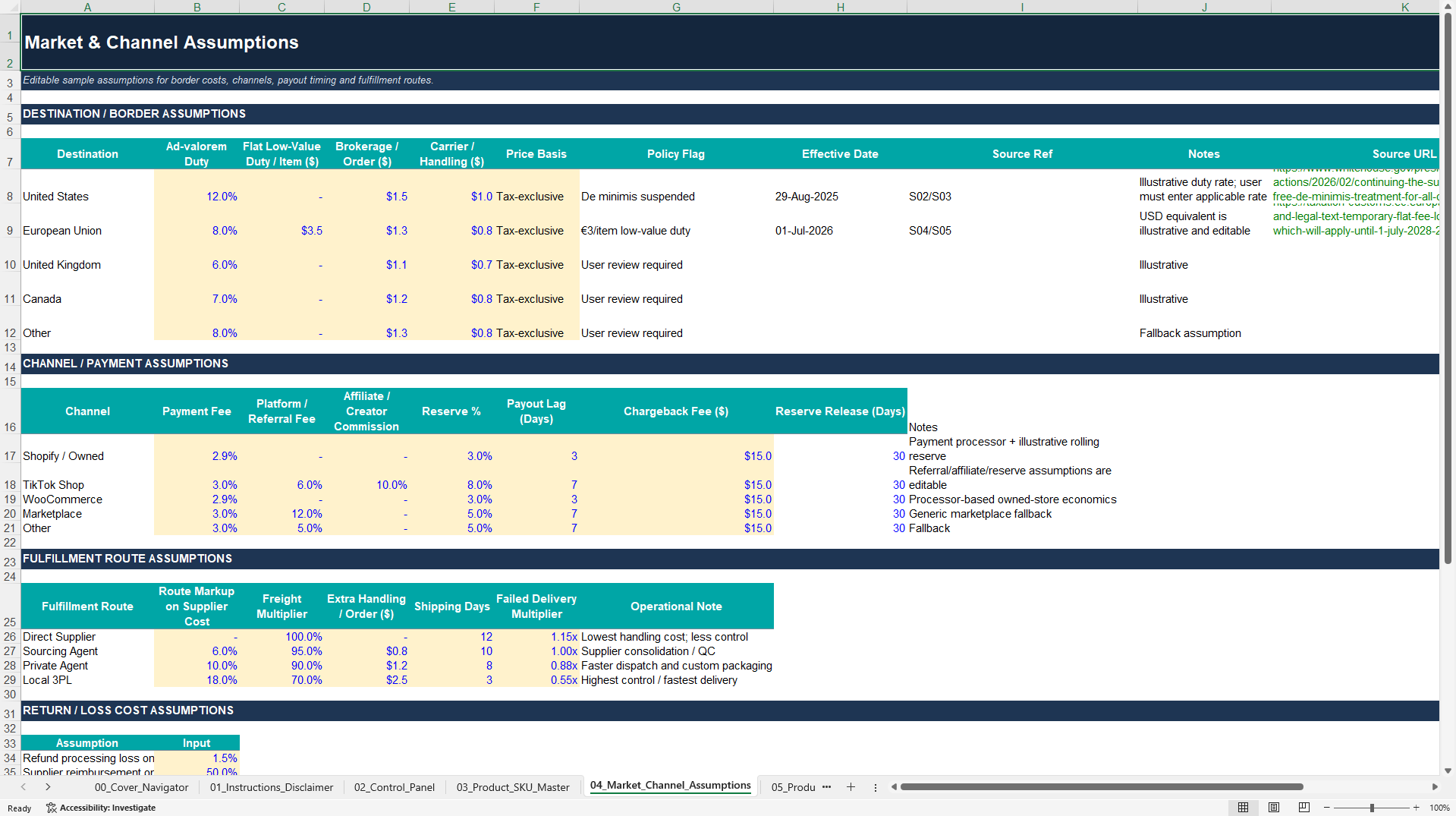Show more hidden sheet tabs ellipsis
This screenshot has height=816, width=1456.
[x=826, y=787]
